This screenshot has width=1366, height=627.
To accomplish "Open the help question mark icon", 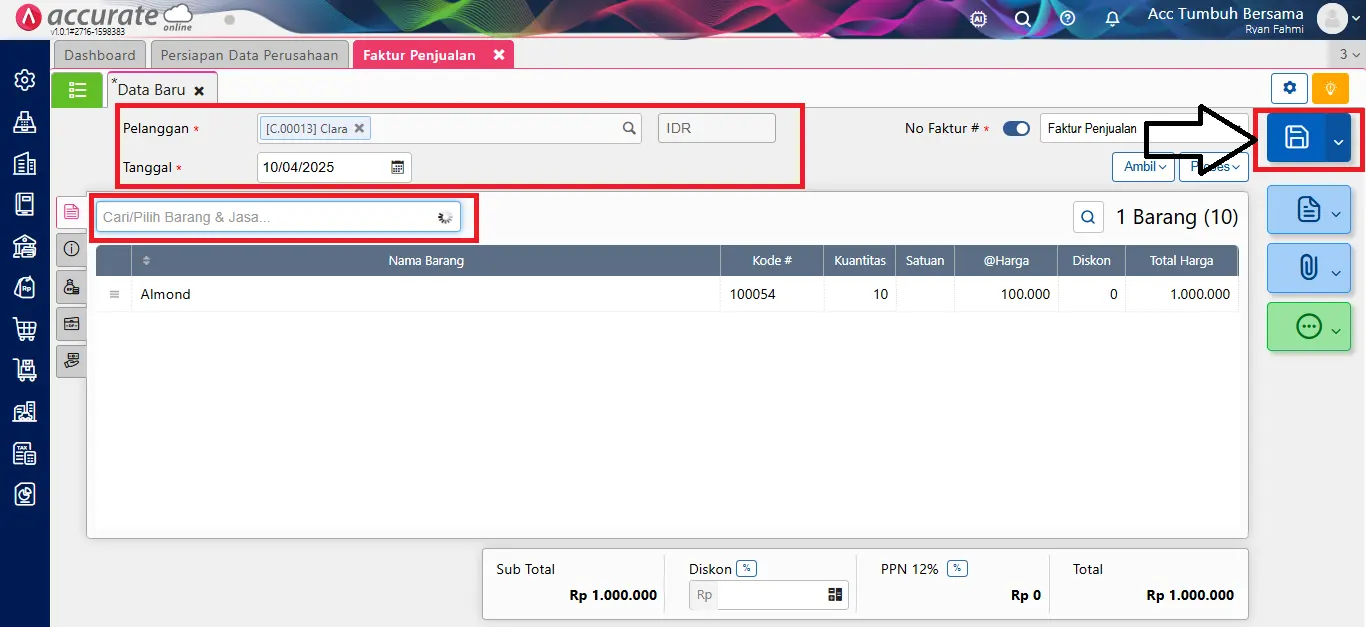I will point(1067,19).
